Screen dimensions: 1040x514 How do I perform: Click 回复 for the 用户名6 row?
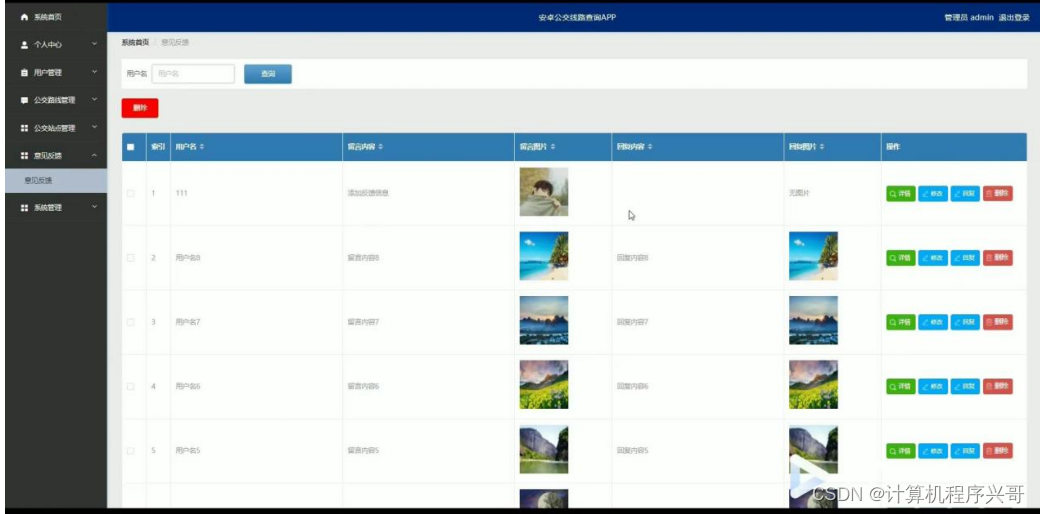coord(965,386)
